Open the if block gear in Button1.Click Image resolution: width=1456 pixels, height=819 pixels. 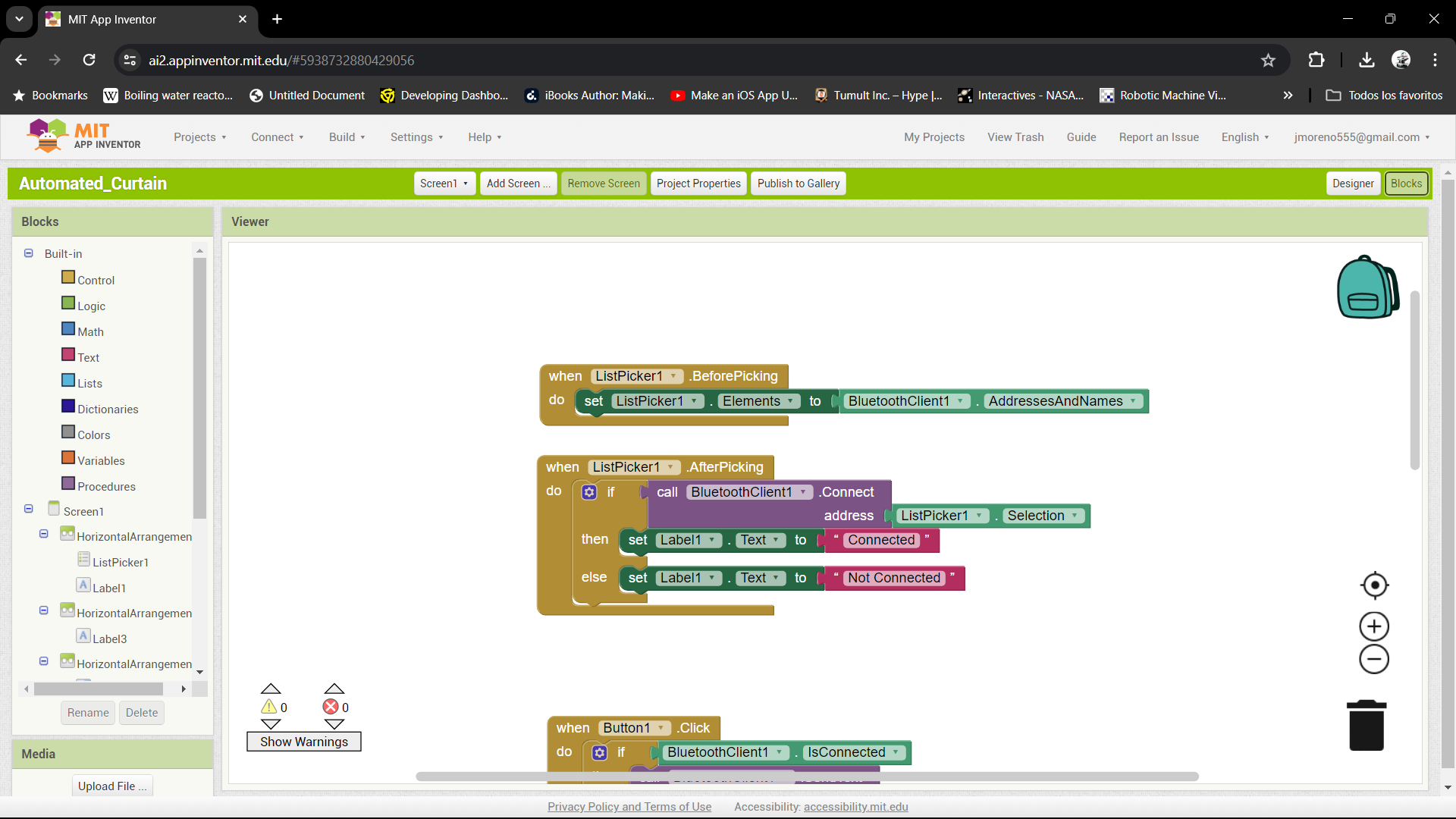(600, 752)
